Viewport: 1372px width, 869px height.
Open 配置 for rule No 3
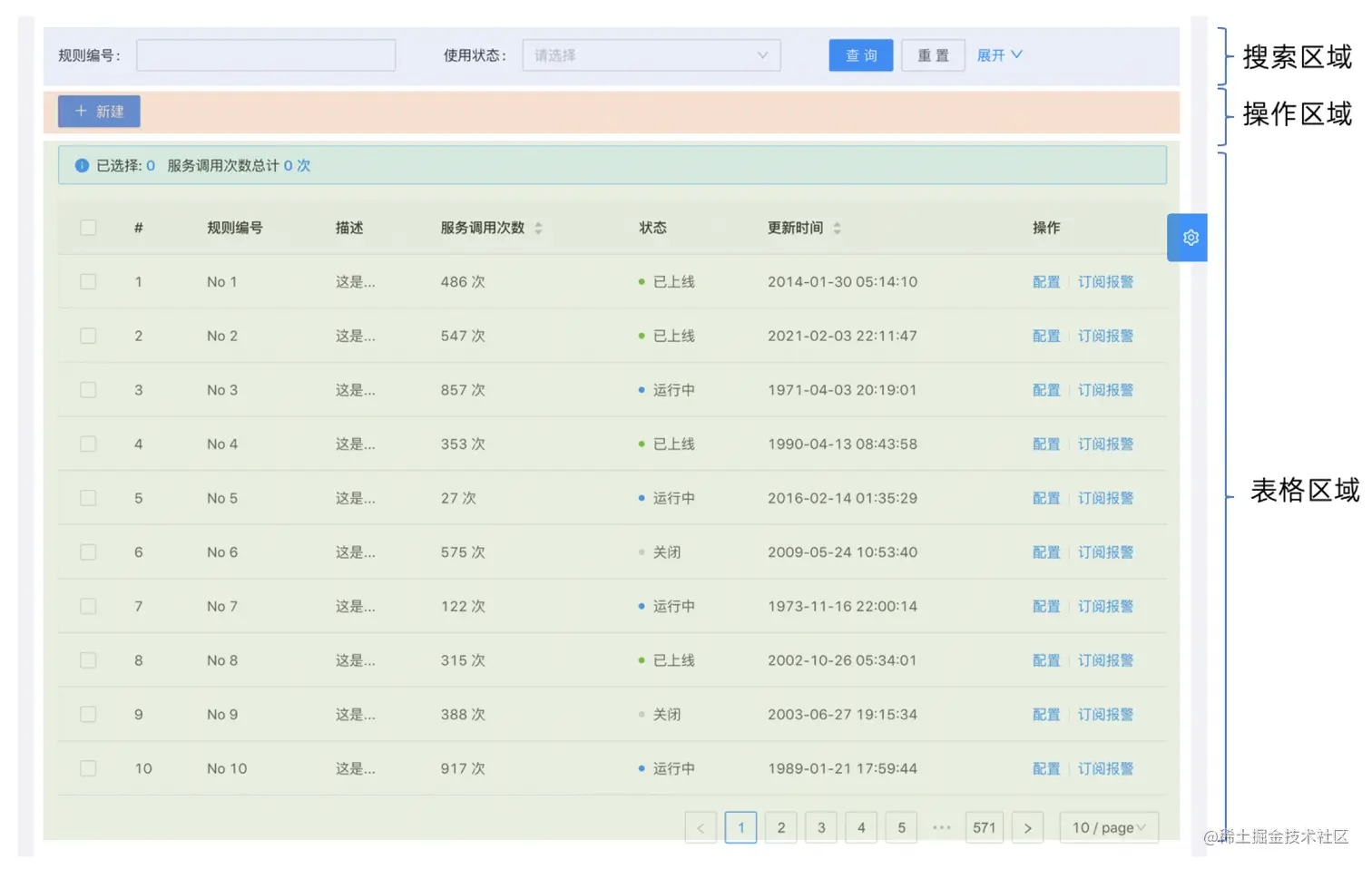[1045, 389]
